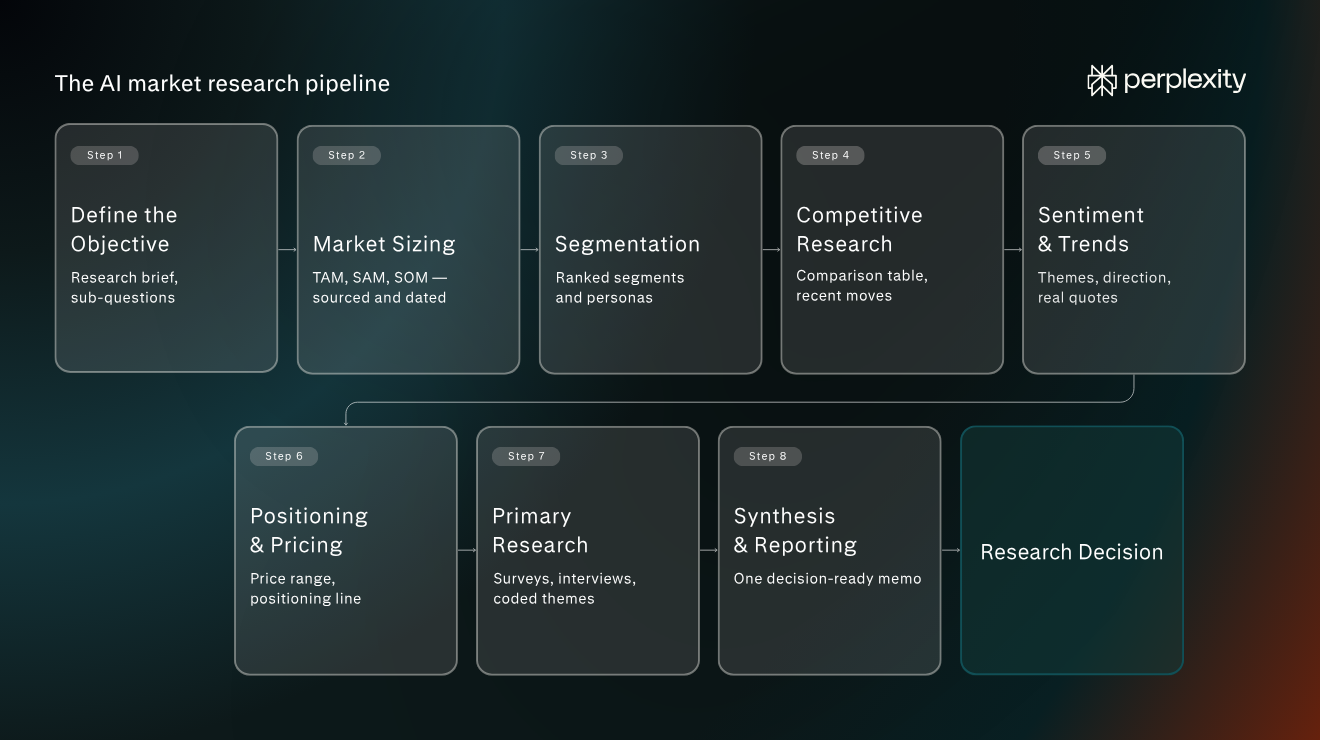Click 'Comparison table, recent moves' text

click(862, 285)
